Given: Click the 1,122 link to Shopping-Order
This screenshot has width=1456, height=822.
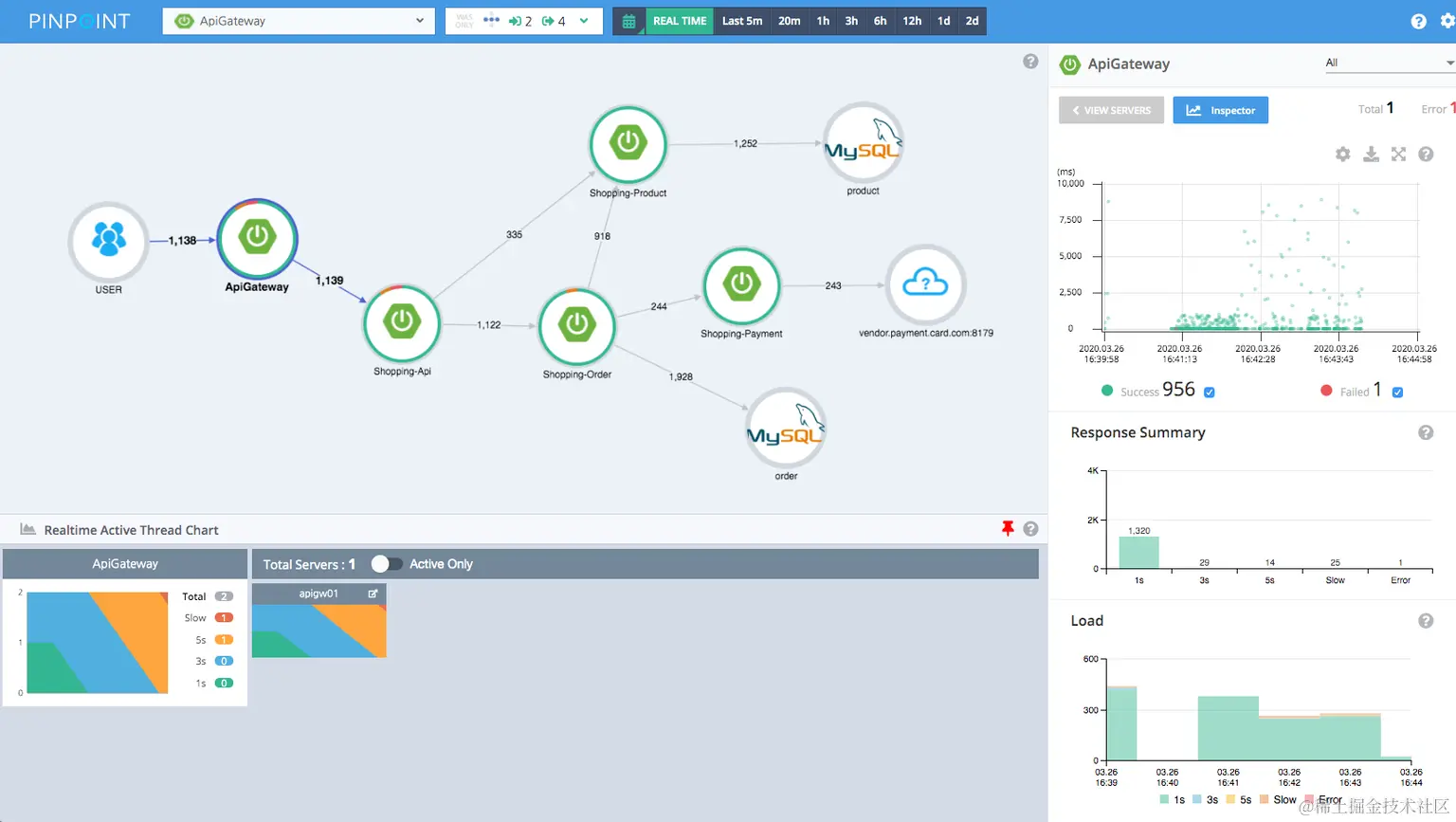Looking at the screenshot, I should coord(489,325).
